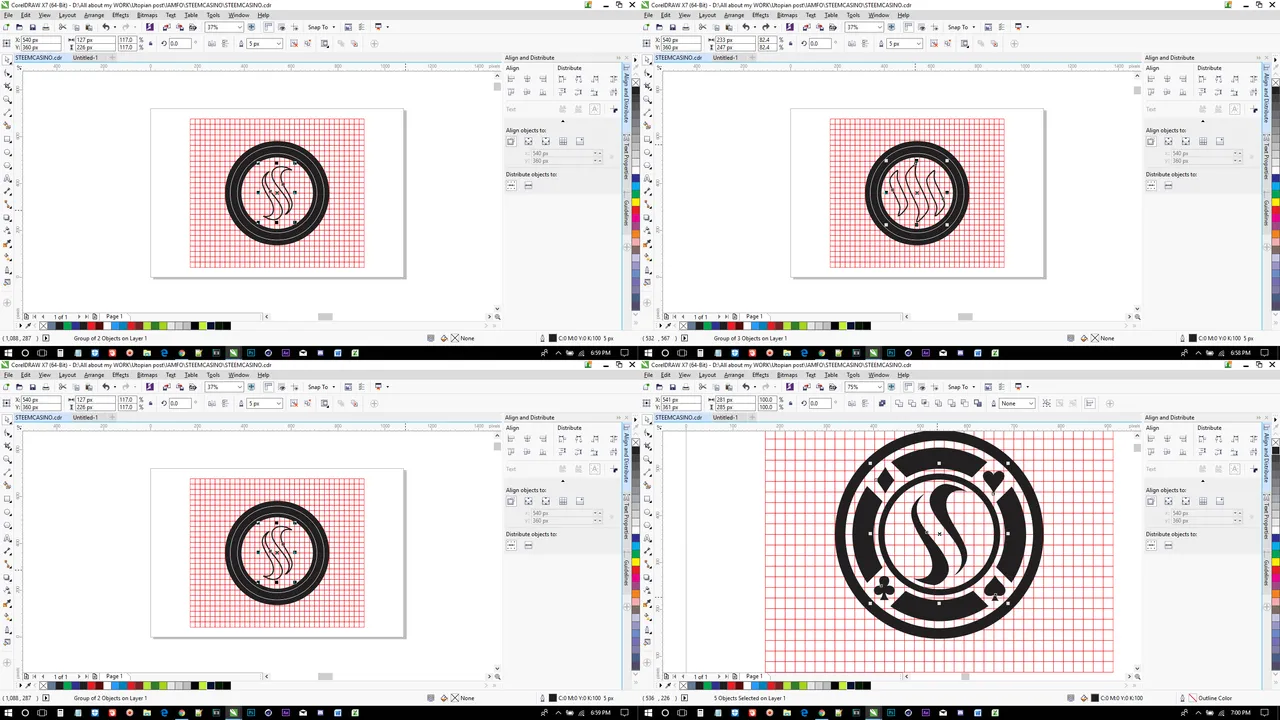
Task: Click the no-color X swatch in bottom-left palette
Action: tap(43, 685)
